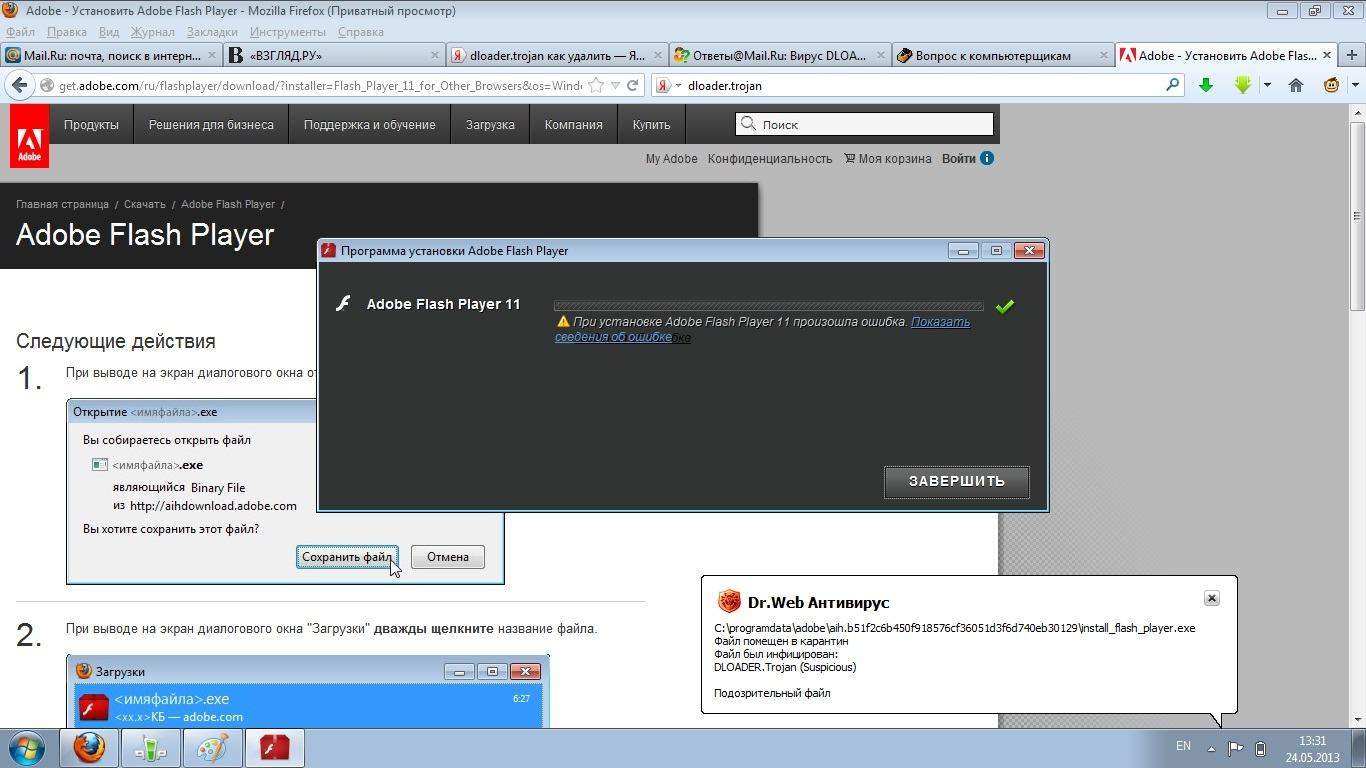Open Продукты in the Adobe navigation
This screenshot has height=768, width=1366.
coord(91,125)
